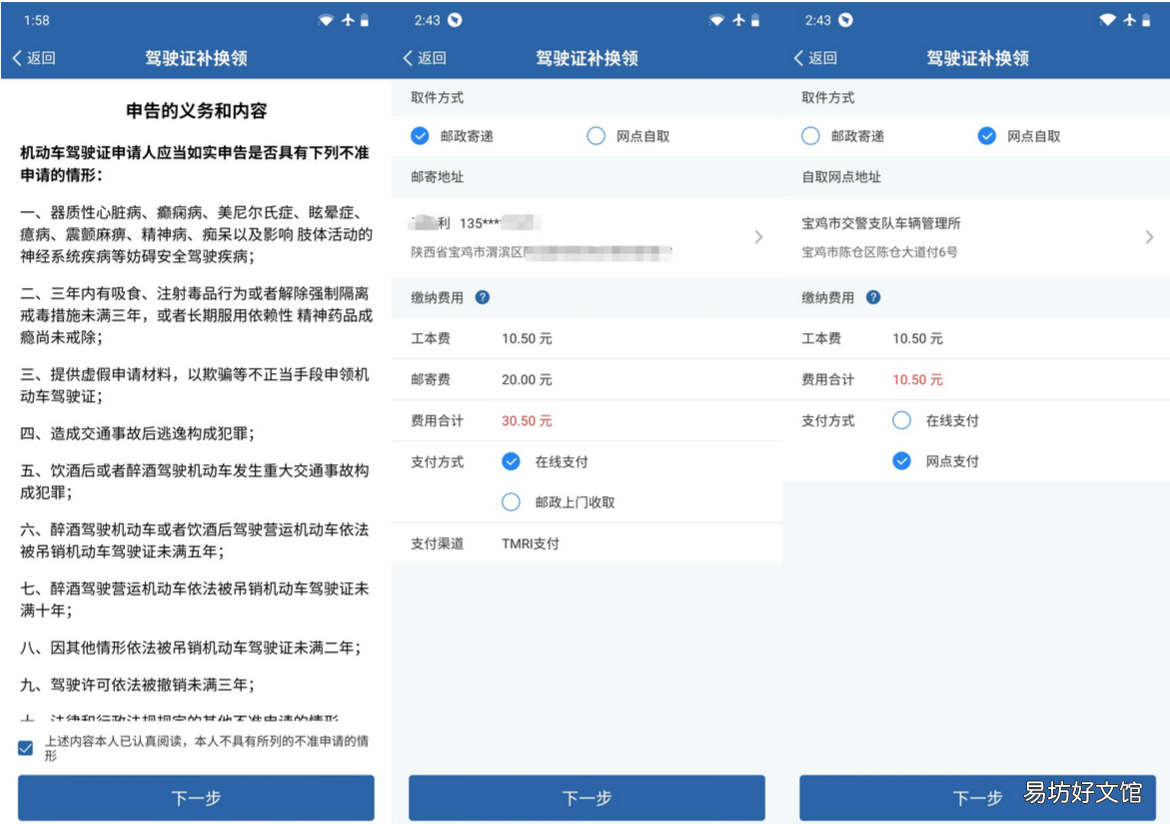The height and width of the screenshot is (824, 1170).
Task: Tap the 20.00 元 postage fee value
Action: click(x=527, y=380)
